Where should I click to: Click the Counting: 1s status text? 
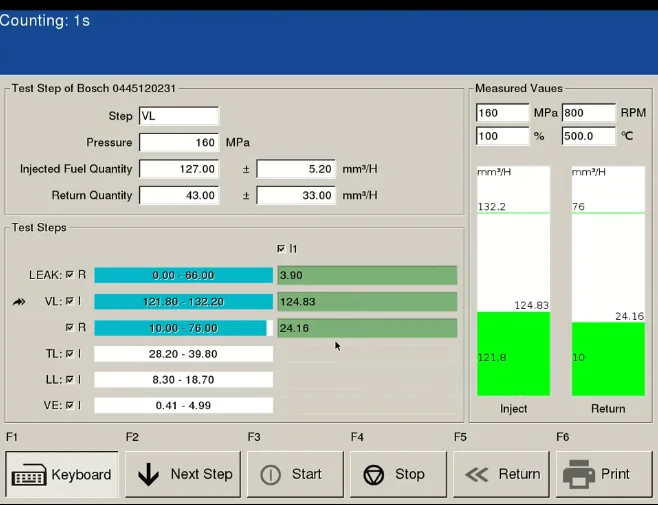tap(44, 21)
